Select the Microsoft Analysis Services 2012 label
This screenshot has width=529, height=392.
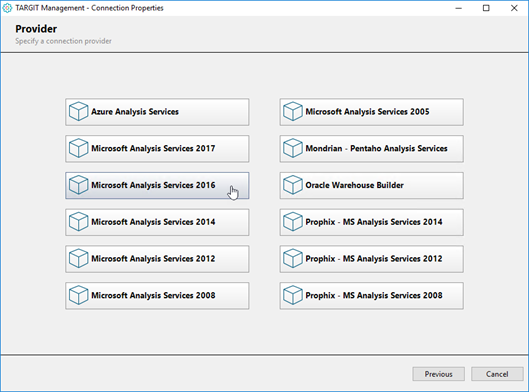pos(153,259)
